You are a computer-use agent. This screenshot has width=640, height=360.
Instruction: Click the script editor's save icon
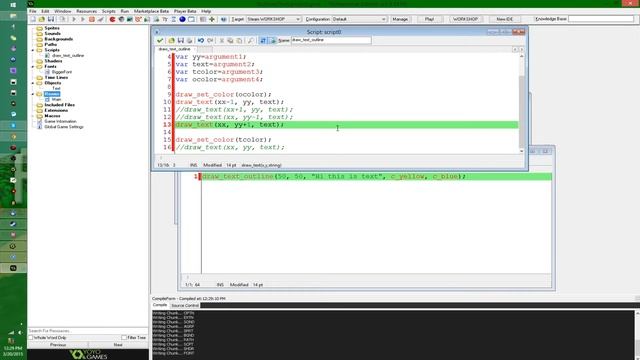click(x=180, y=40)
